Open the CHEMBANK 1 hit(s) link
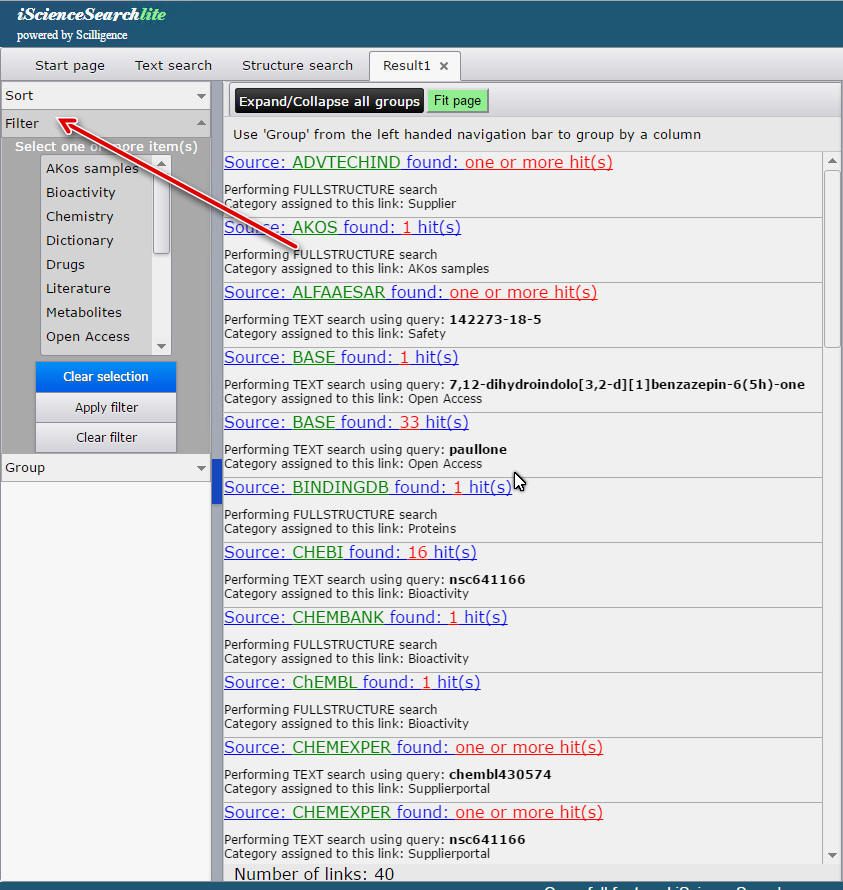This screenshot has height=890, width=843. pos(366,617)
